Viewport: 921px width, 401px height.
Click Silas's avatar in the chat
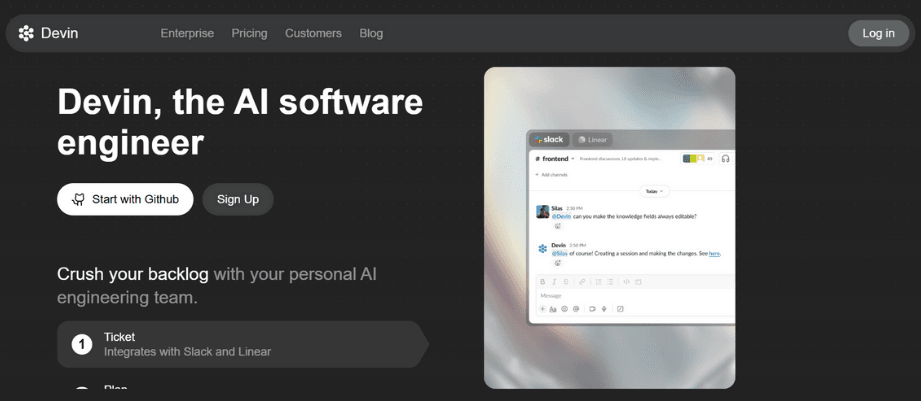tap(542, 212)
